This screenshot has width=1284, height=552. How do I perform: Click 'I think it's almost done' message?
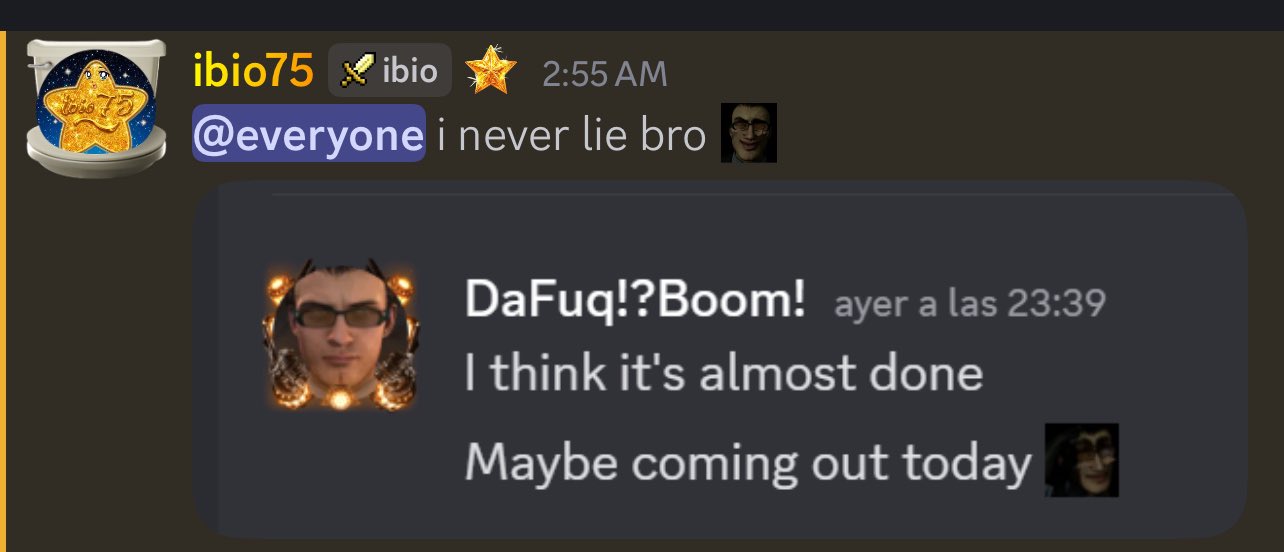(724, 373)
